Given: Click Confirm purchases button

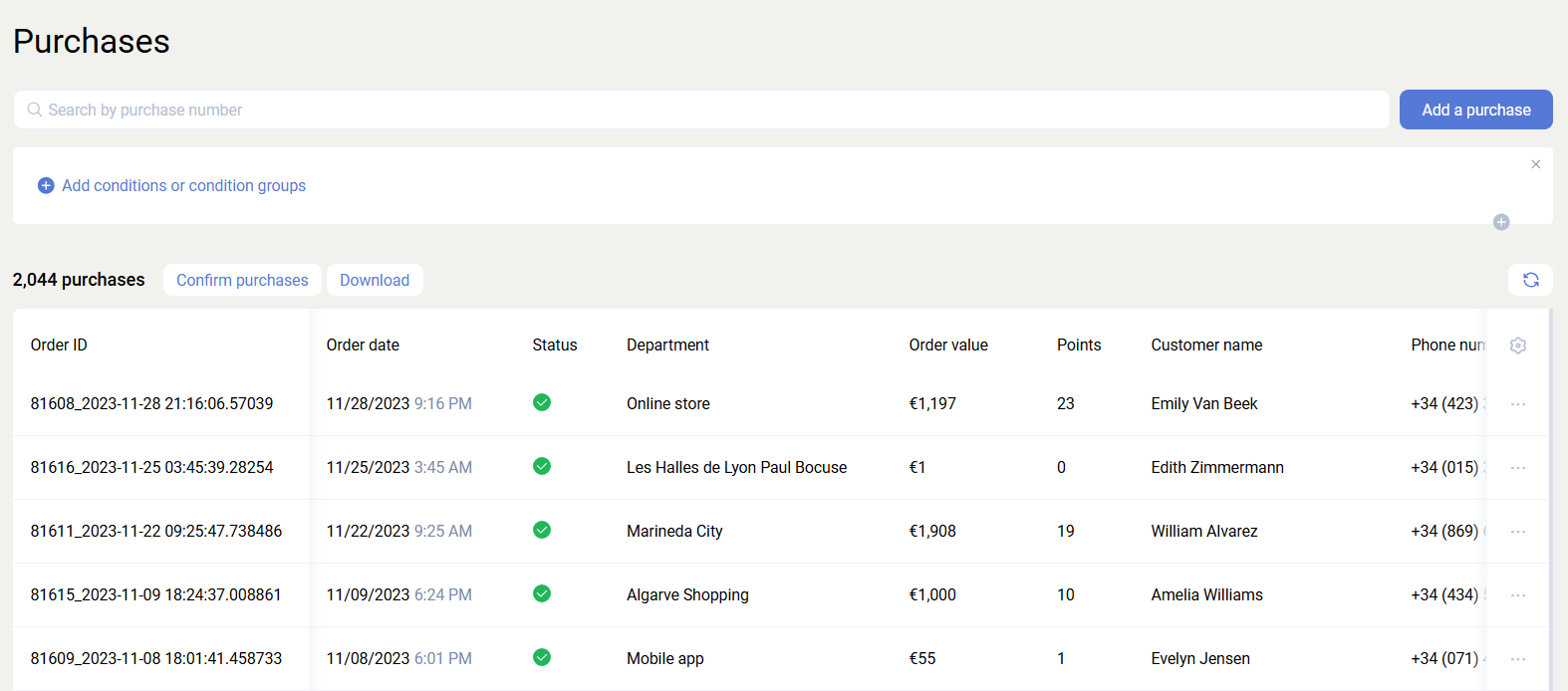Looking at the screenshot, I should 242,280.
